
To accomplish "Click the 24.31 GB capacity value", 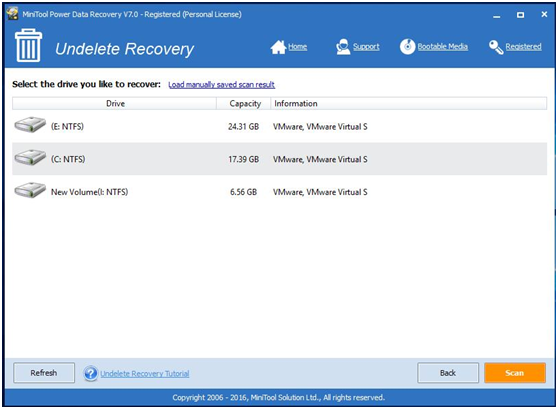I will [243, 126].
